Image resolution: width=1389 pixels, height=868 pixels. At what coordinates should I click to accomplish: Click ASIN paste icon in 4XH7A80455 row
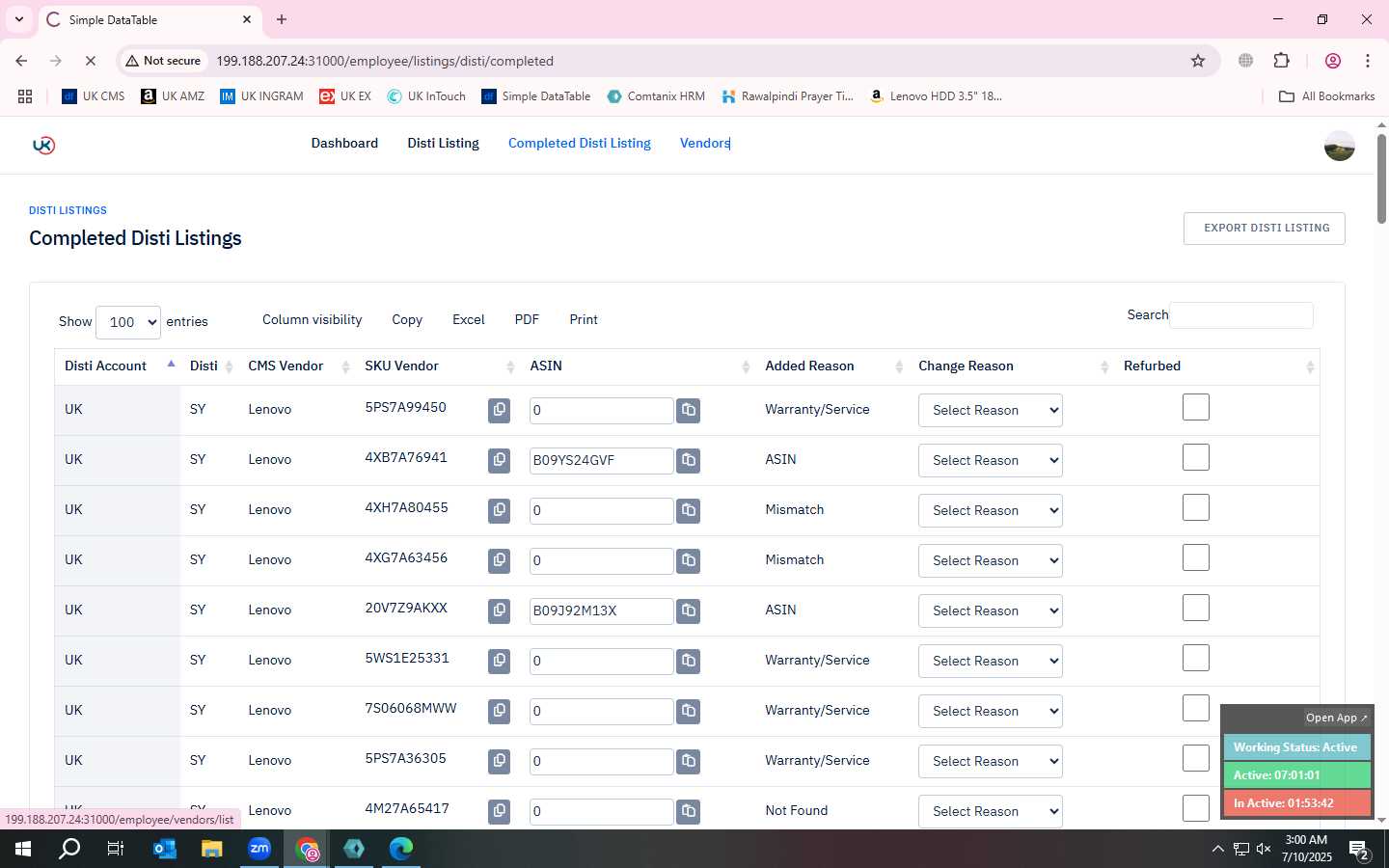688,510
